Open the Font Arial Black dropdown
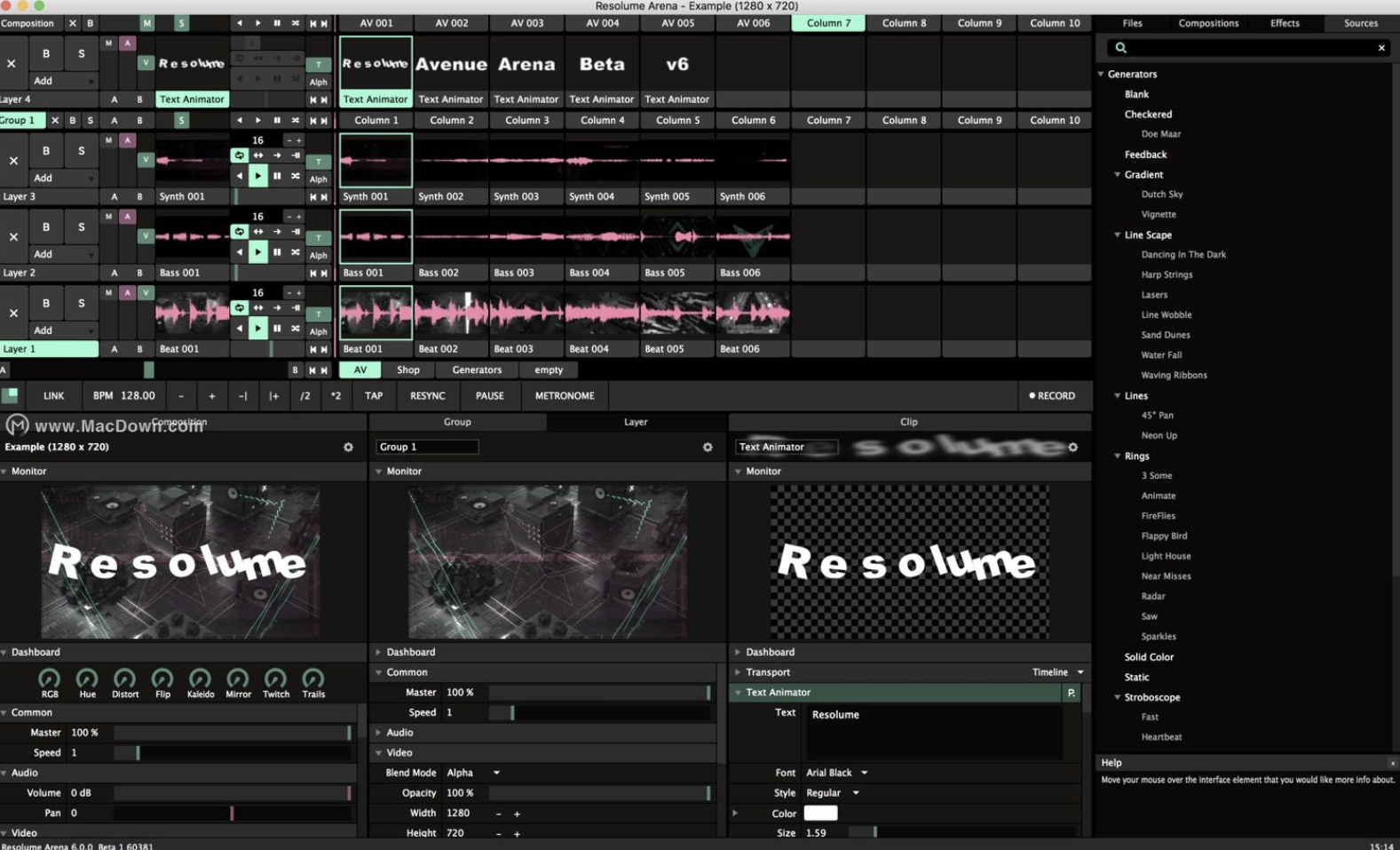1400x850 pixels. click(836, 773)
